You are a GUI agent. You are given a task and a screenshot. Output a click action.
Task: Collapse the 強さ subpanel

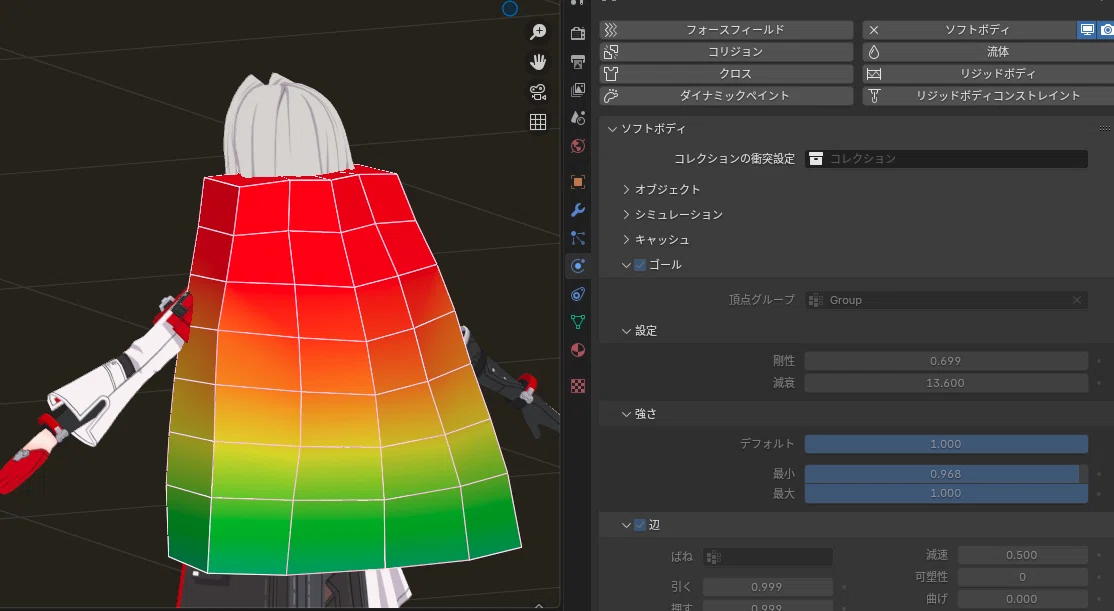click(x=626, y=414)
